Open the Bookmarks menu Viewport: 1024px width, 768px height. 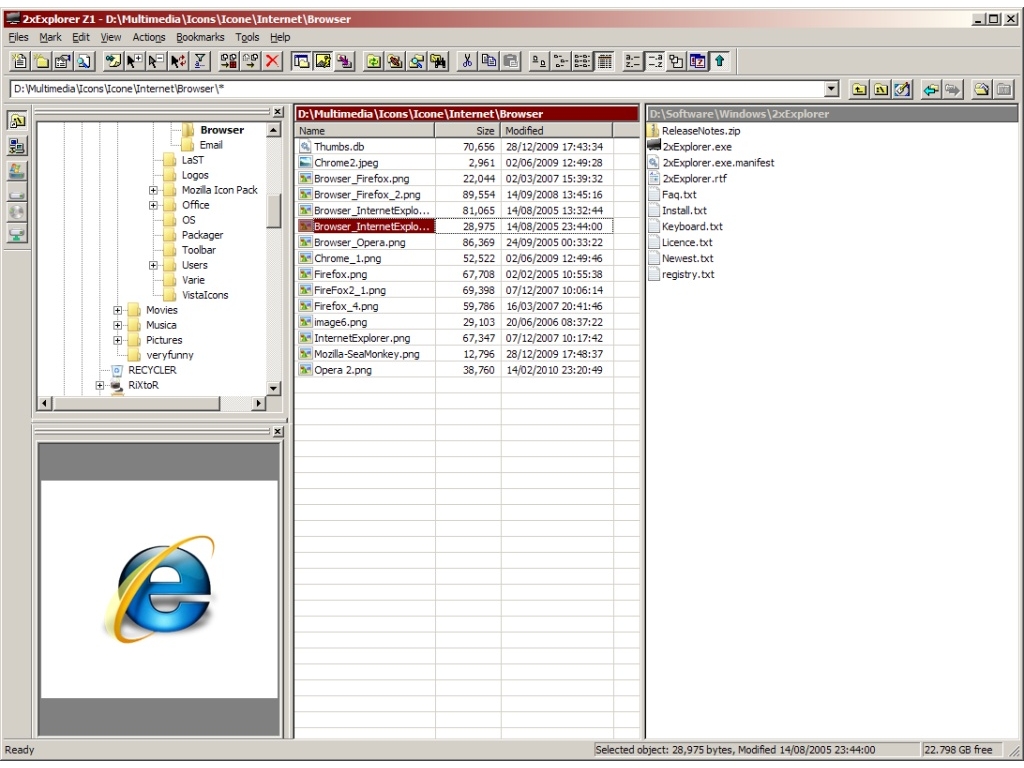[x=200, y=37]
